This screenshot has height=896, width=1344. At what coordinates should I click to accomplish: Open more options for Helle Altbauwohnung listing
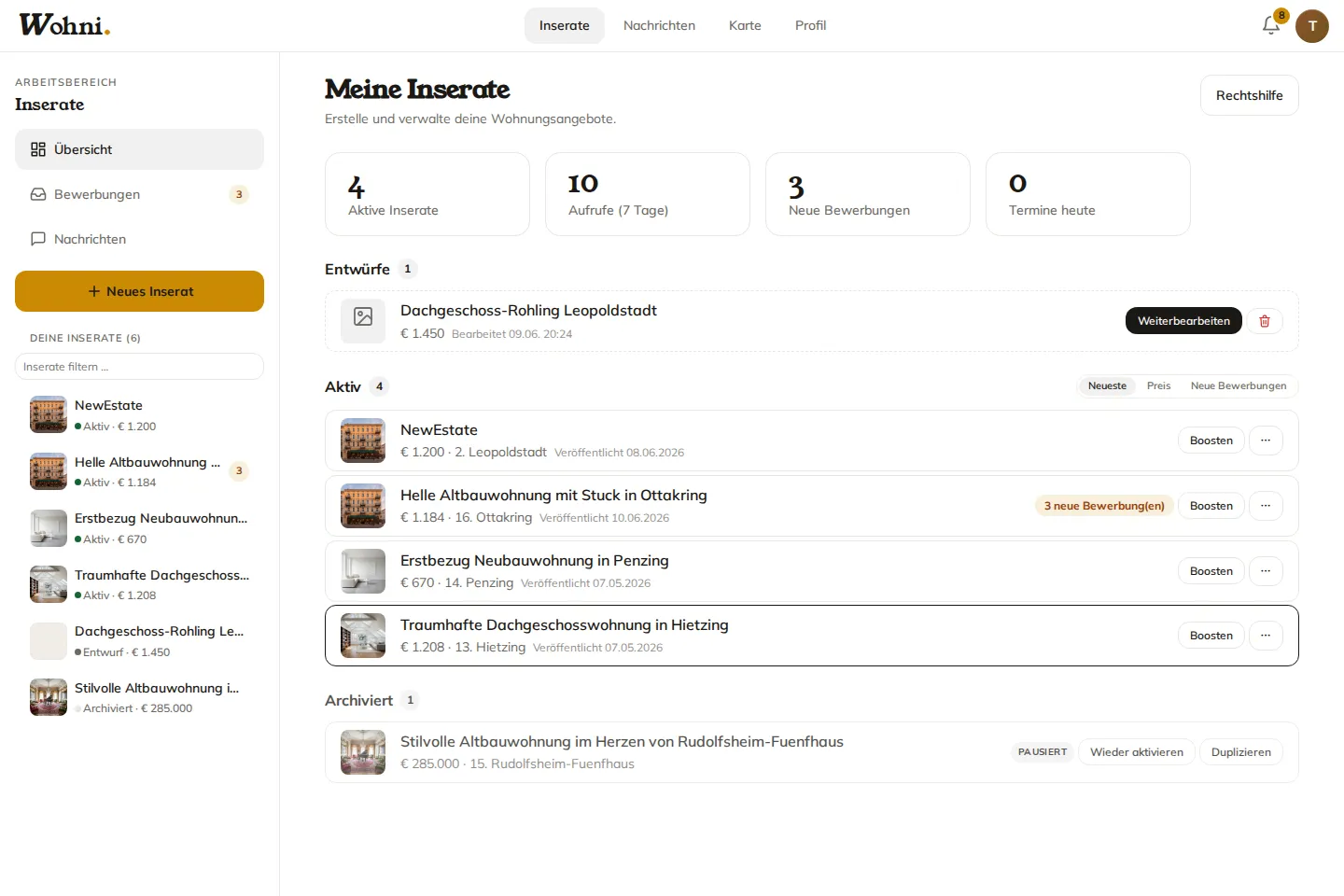[x=1266, y=506]
